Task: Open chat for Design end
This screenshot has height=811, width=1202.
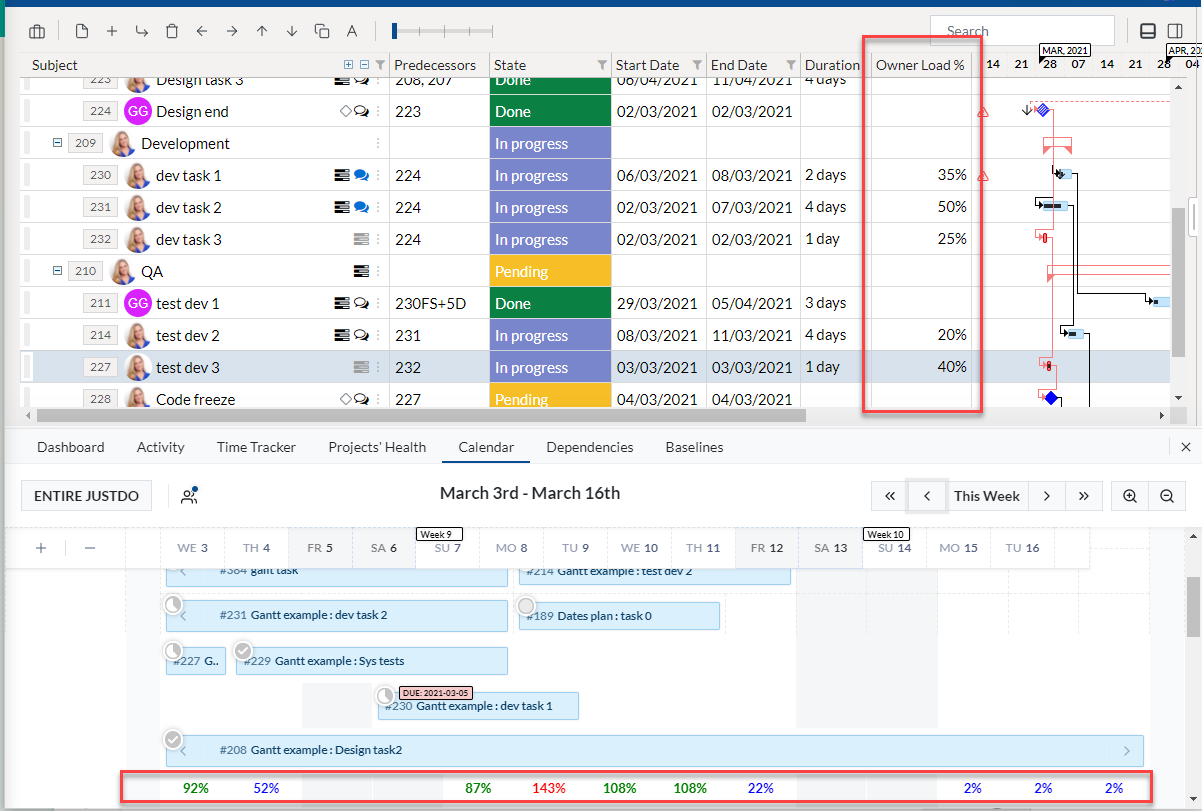Action: [361, 111]
